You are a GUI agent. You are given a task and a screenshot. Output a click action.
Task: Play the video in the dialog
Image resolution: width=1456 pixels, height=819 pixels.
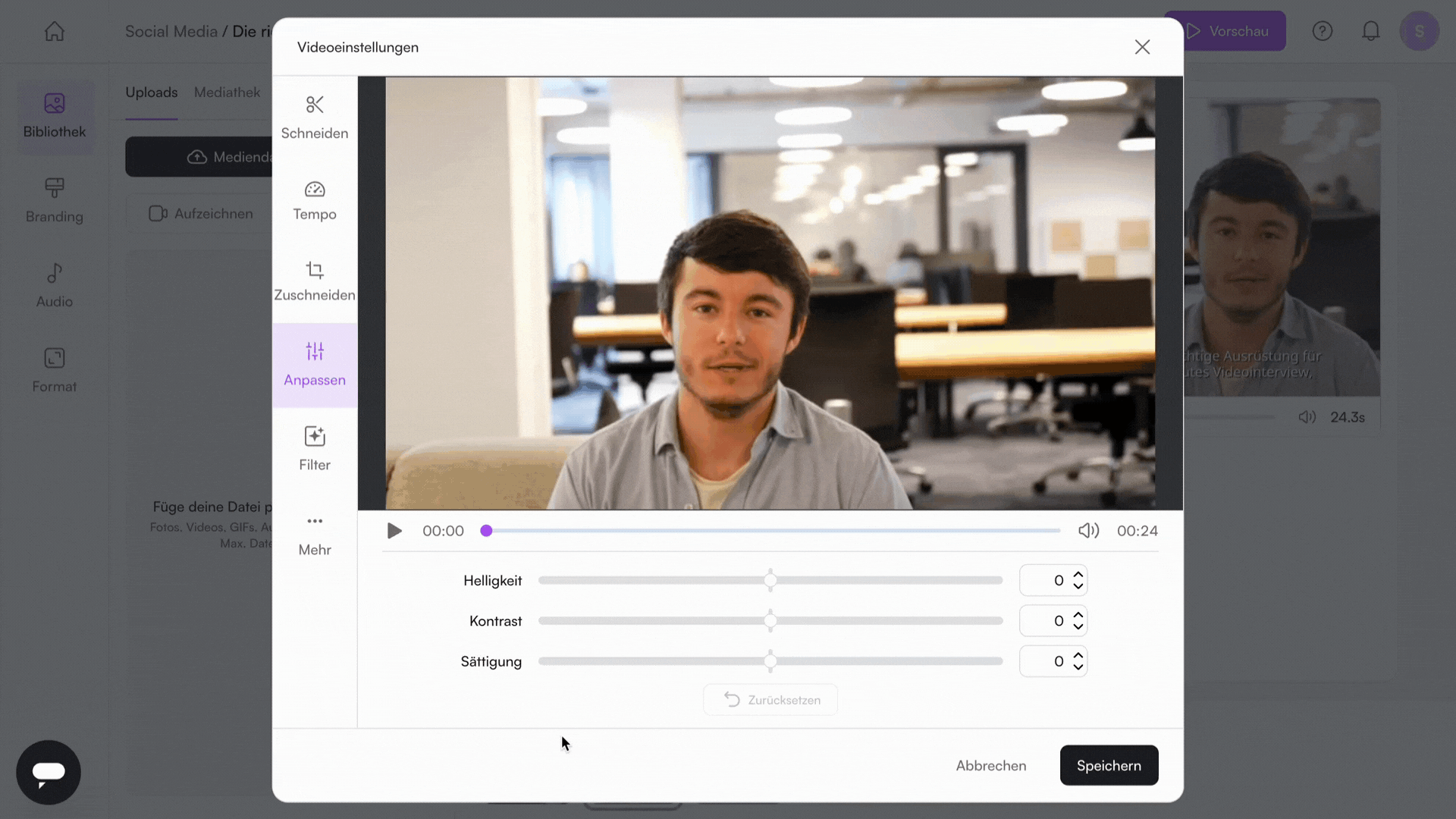coord(394,531)
